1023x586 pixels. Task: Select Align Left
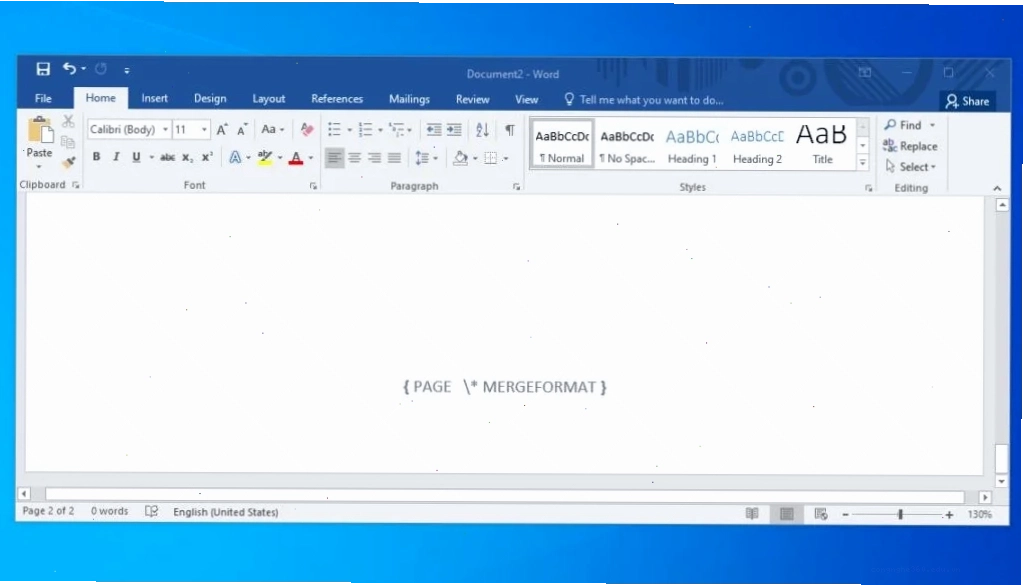[334, 157]
